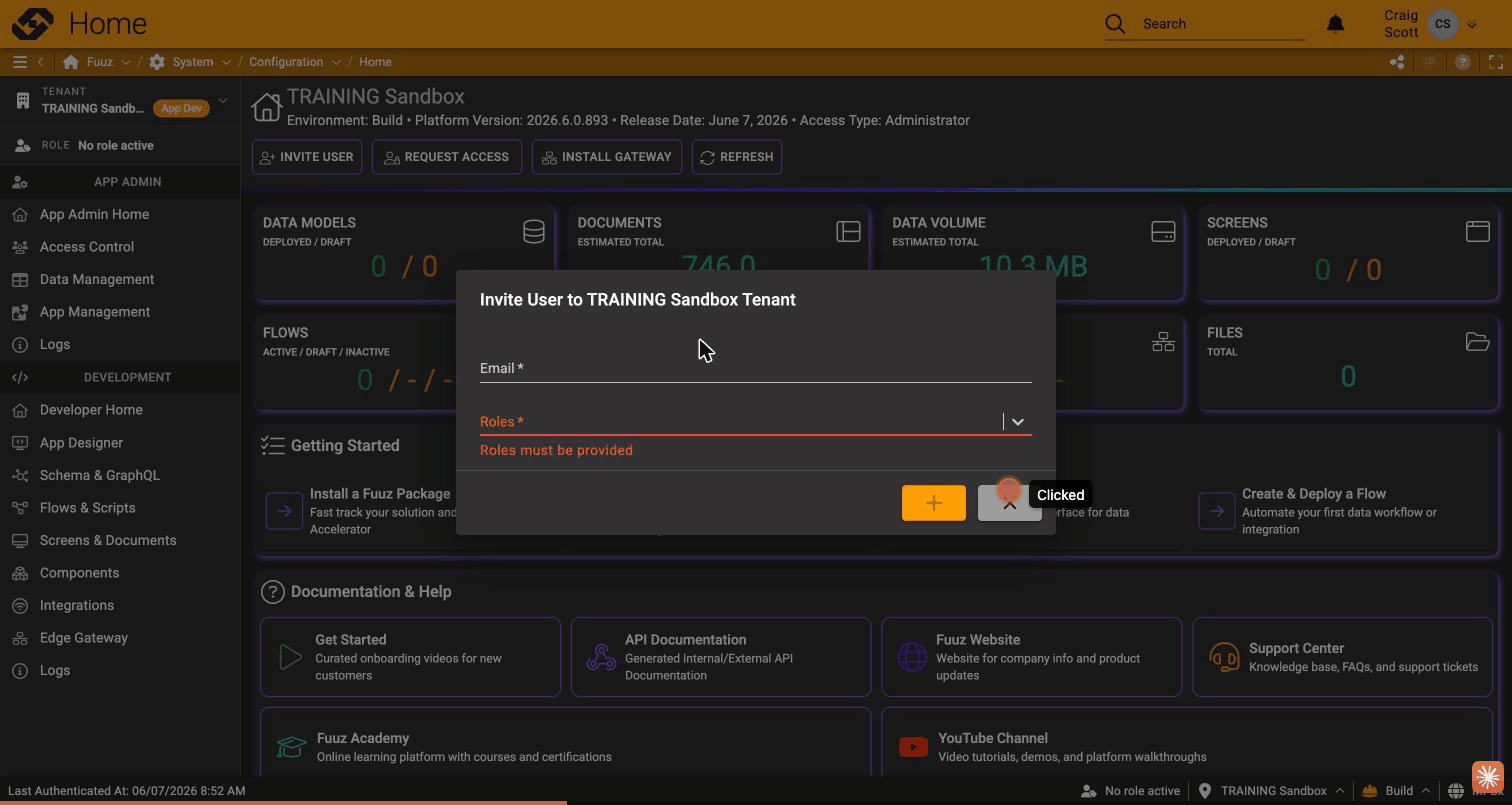Click the orange plus button in dialog
Viewport: 1512px width, 805px height.
[933, 503]
